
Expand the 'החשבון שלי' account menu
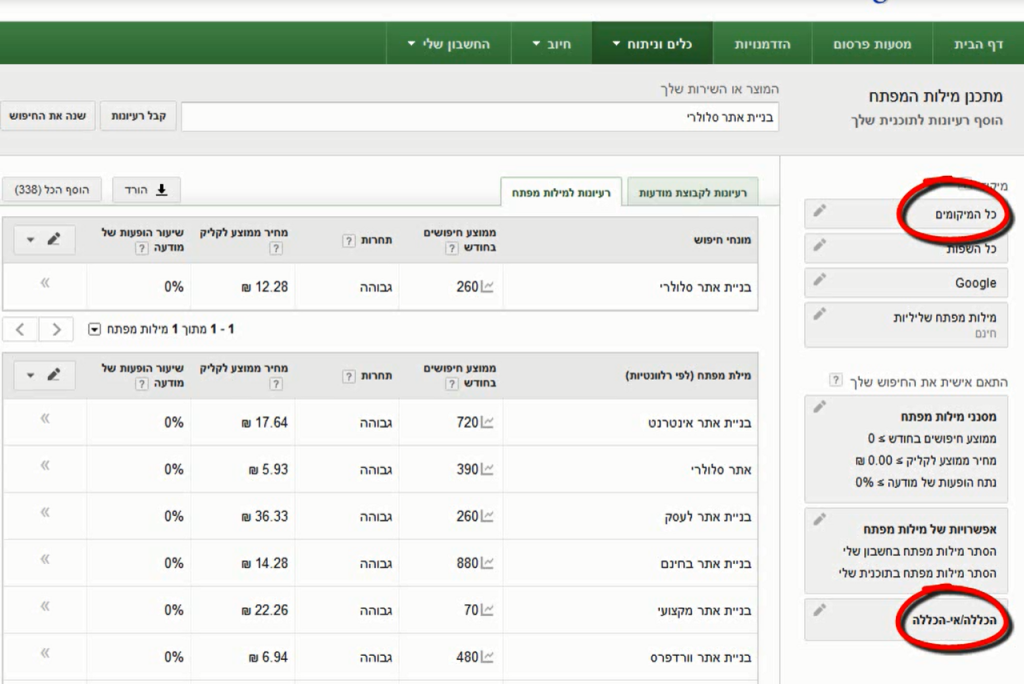[x=449, y=44]
